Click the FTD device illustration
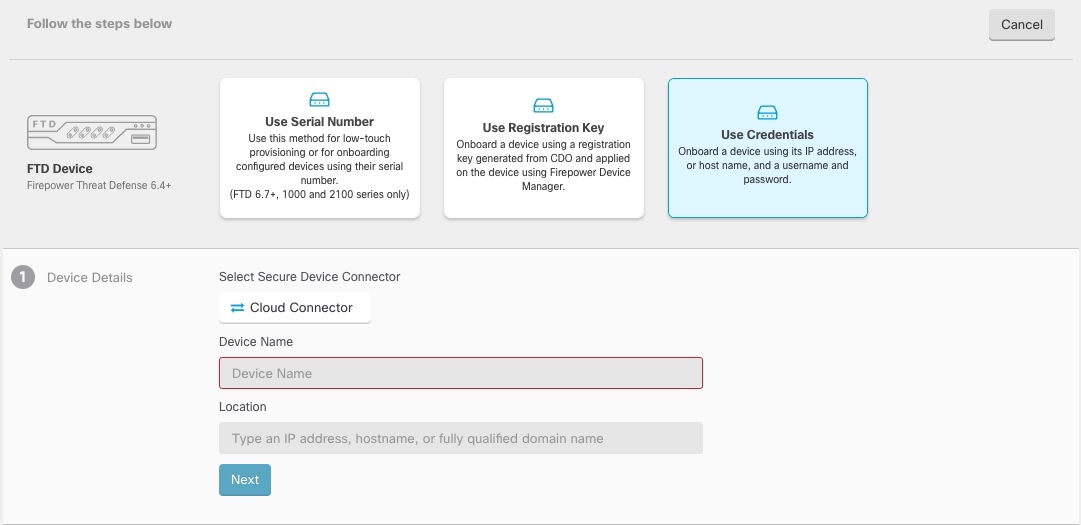Image resolution: width=1081 pixels, height=525 pixels. pyautogui.click(x=92, y=132)
